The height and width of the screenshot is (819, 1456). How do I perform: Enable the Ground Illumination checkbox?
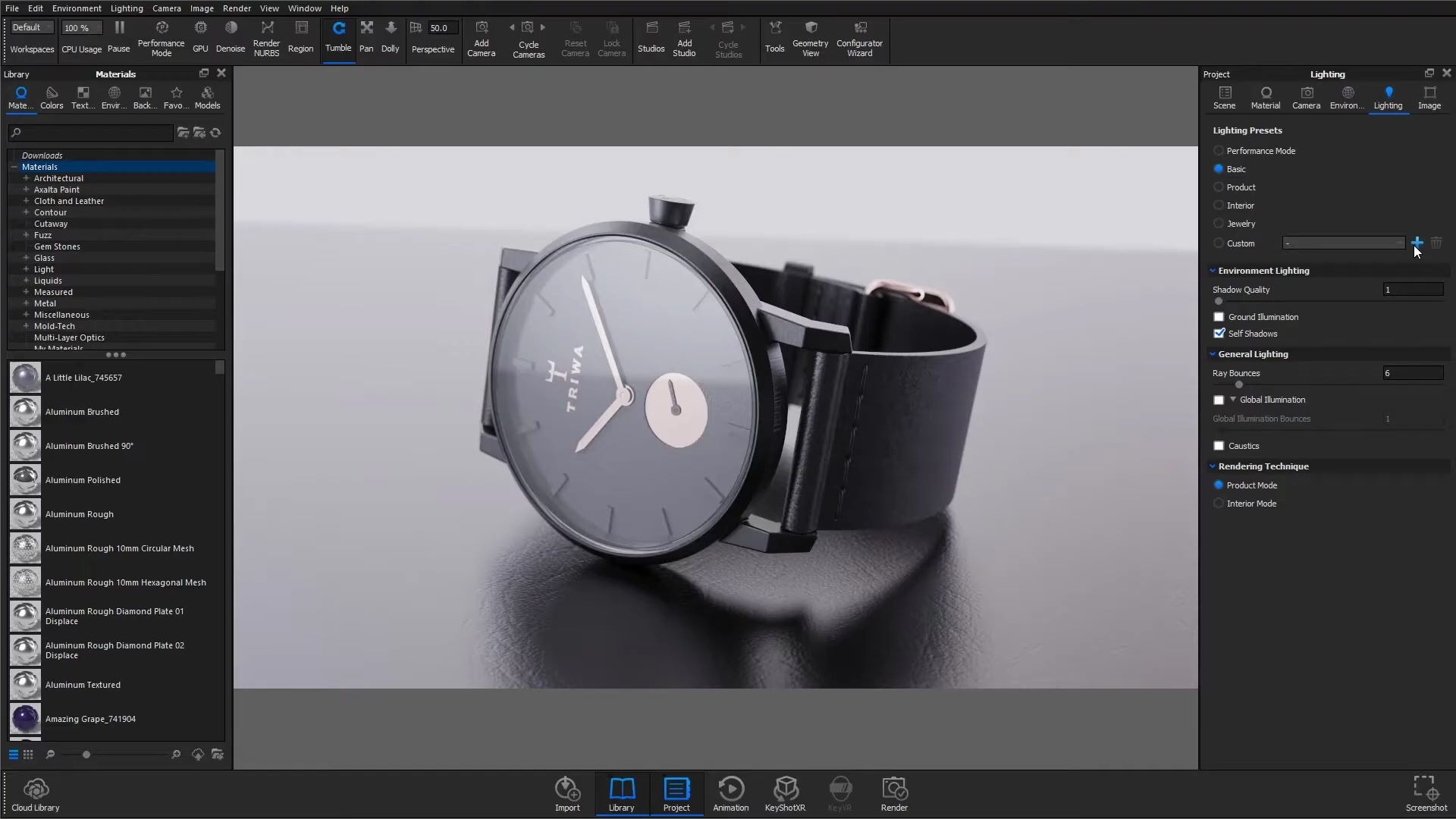point(1219,316)
